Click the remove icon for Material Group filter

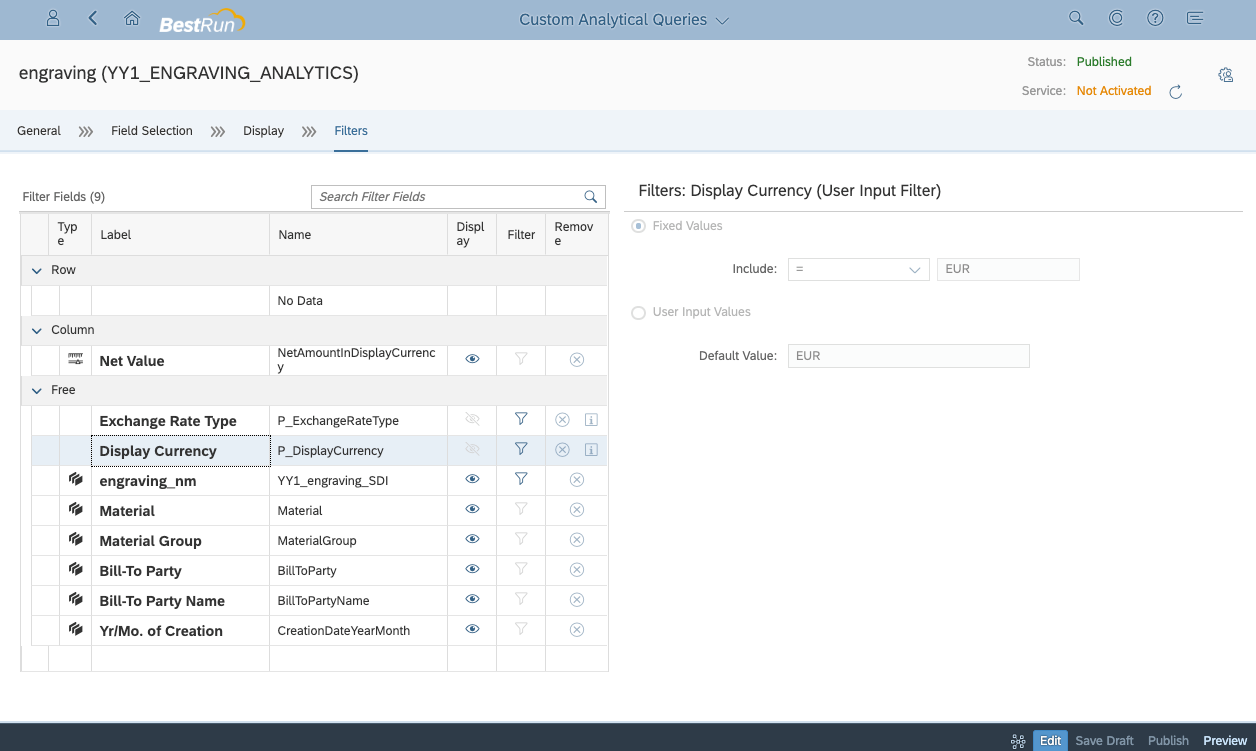pos(576,539)
